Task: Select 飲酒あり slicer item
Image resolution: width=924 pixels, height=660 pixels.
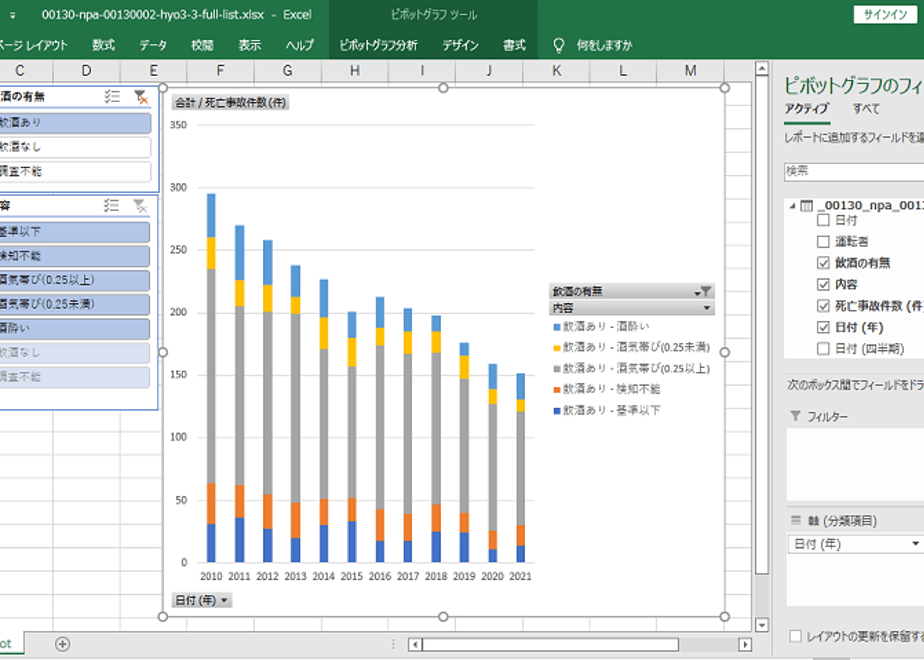Action: pos(75,123)
